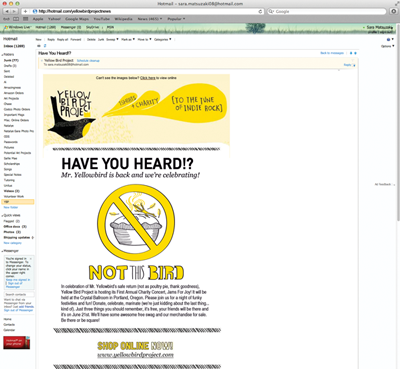The width and height of the screenshot is (400, 369).
Task: Click the Google search field
Action: tap(327, 11)
